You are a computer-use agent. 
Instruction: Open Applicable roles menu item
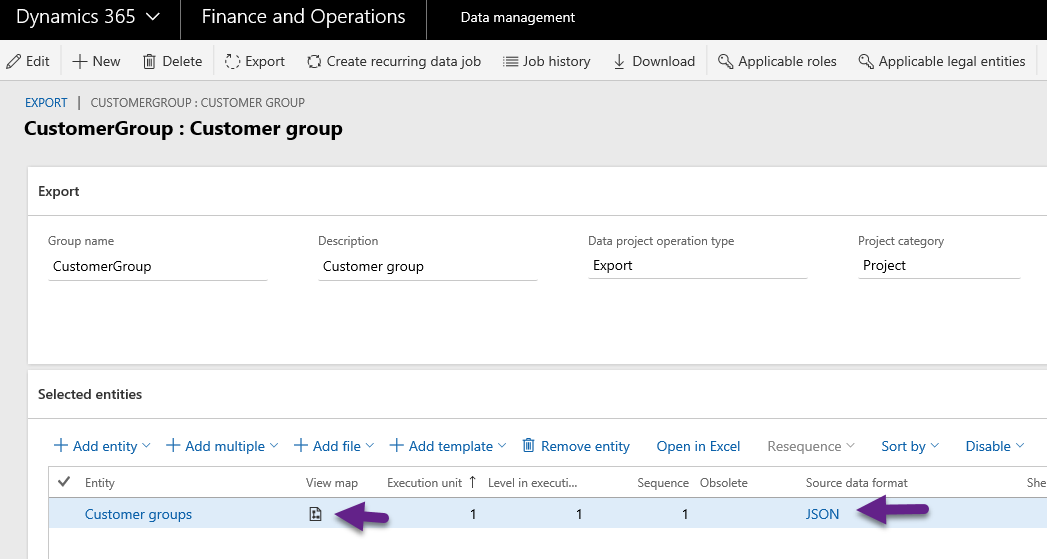(777, 61)
